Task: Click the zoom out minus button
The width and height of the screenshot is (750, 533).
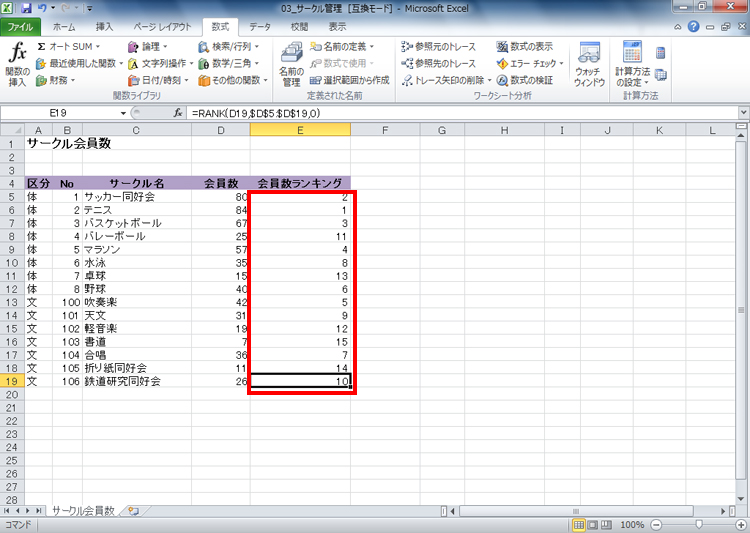Action: (x=657, y=525)
